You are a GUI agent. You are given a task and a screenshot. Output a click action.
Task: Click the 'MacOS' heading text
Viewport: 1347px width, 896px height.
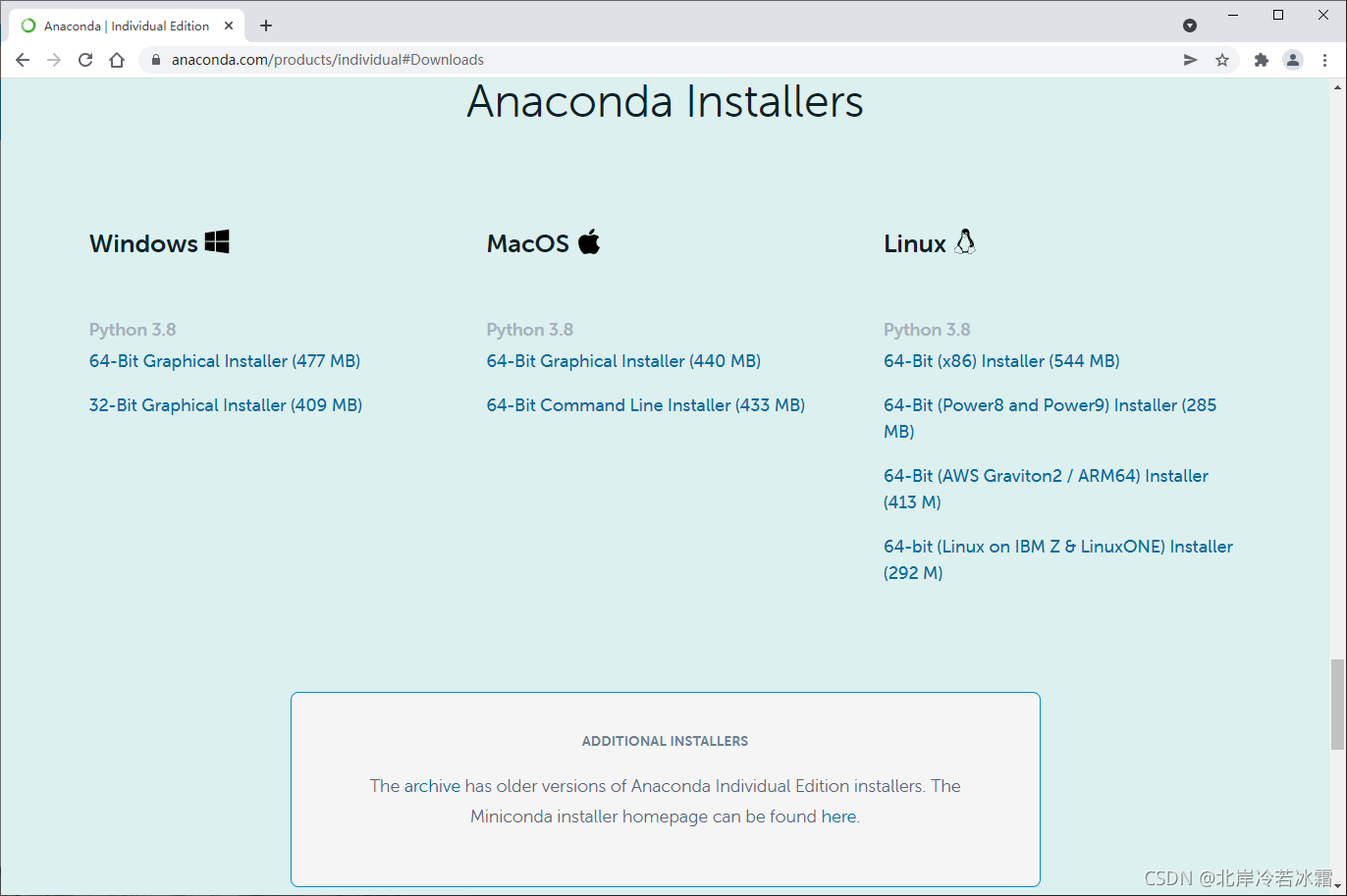[528, 243]
